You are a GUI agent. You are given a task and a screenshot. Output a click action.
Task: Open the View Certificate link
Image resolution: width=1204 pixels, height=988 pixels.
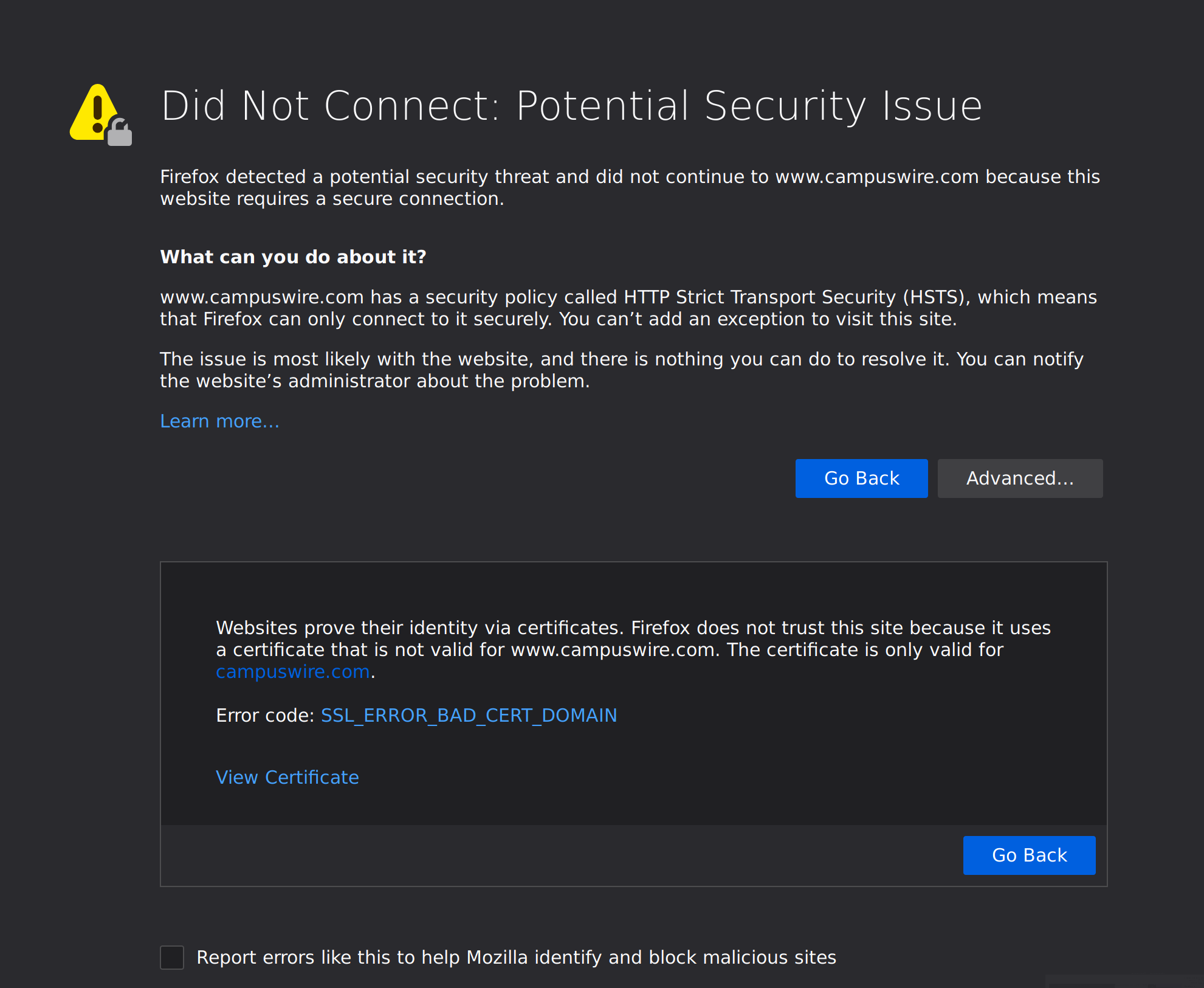click(x=287, y=777)
